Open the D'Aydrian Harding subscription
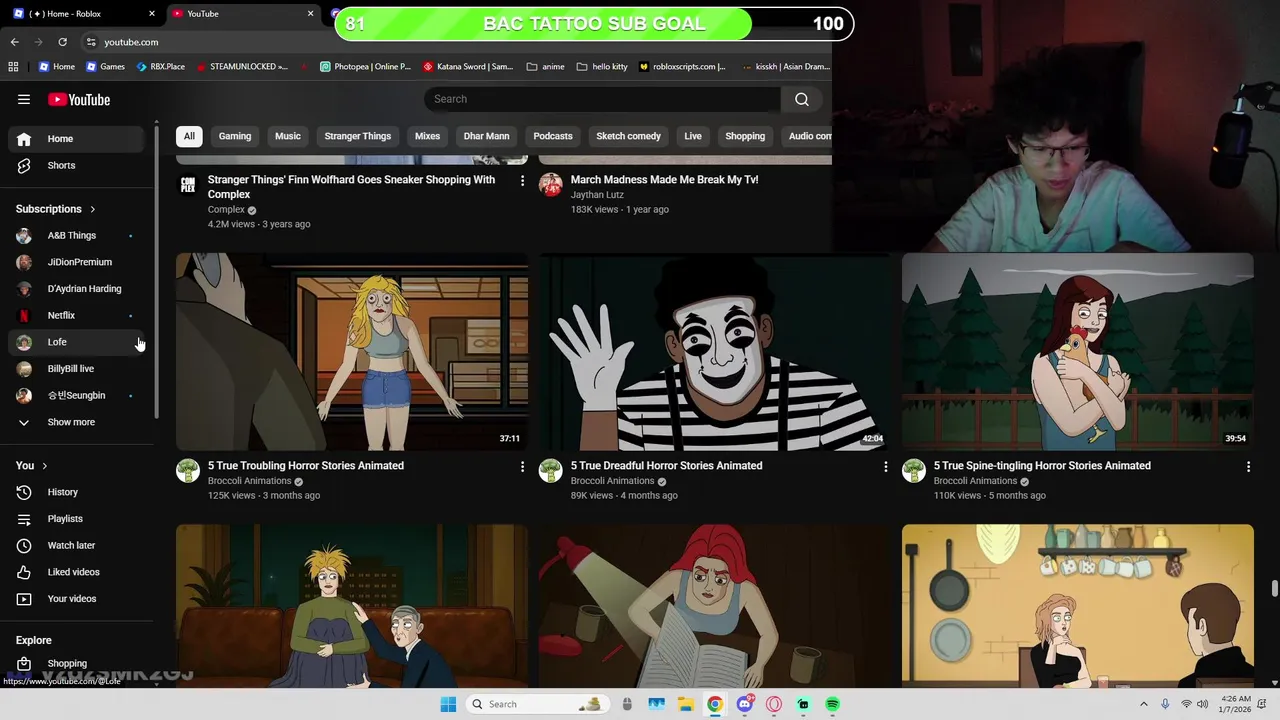The image size is (1280, 720). pyautogui.click(x=76, y=289)
